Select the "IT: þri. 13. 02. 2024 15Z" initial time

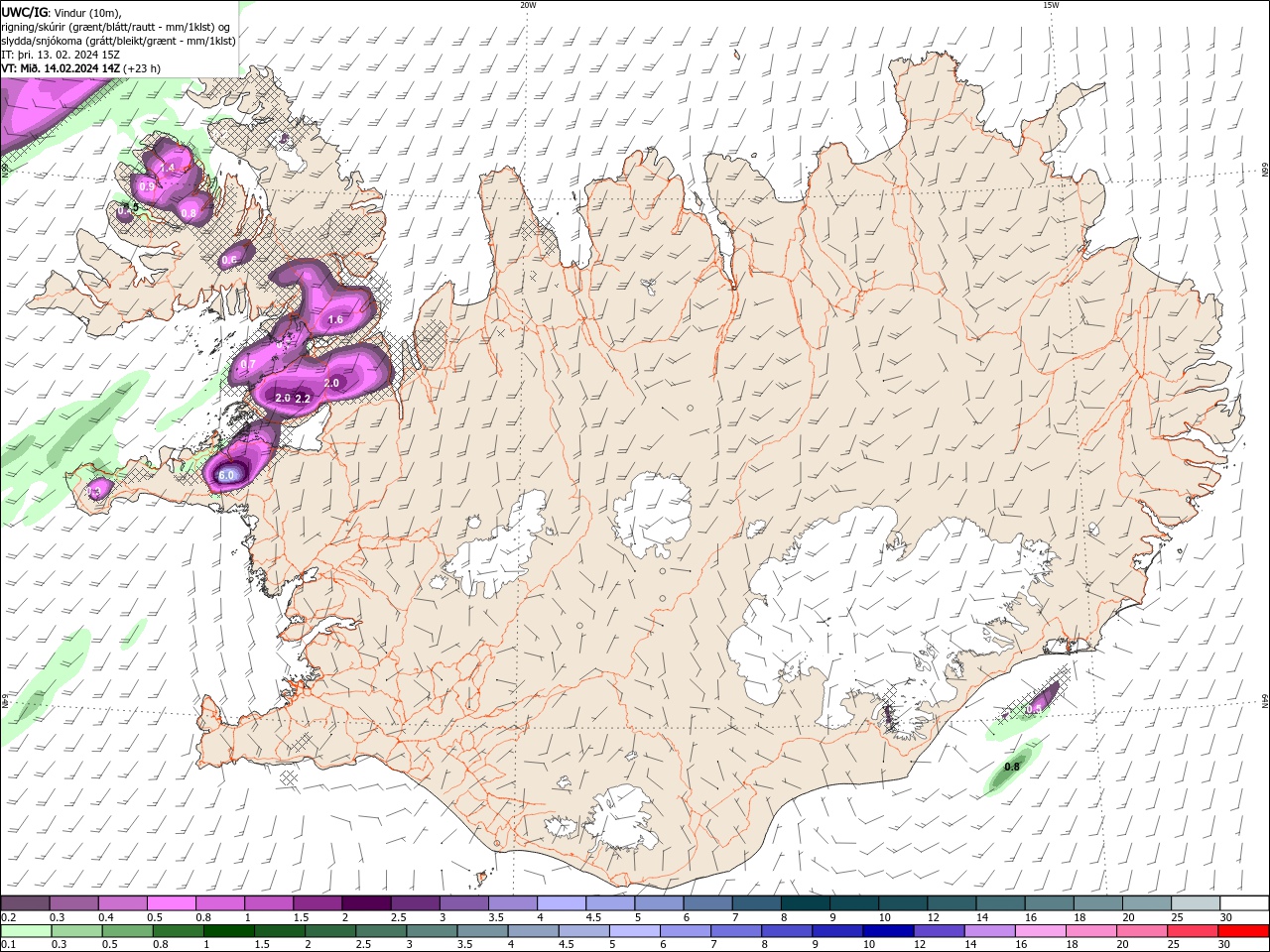[61, 55]
